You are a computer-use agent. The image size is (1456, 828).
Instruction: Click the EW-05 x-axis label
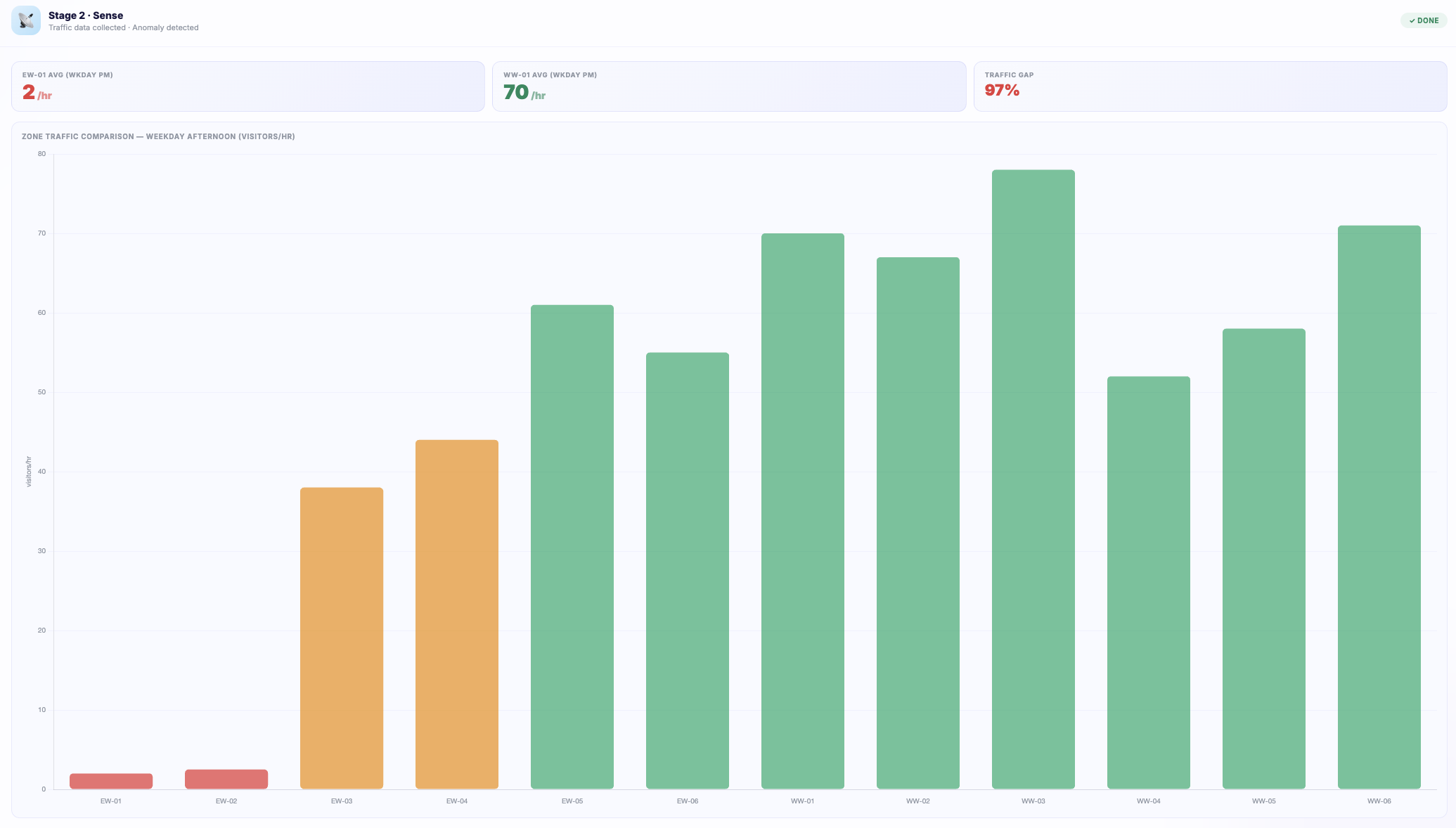click(x=572, y=801)
